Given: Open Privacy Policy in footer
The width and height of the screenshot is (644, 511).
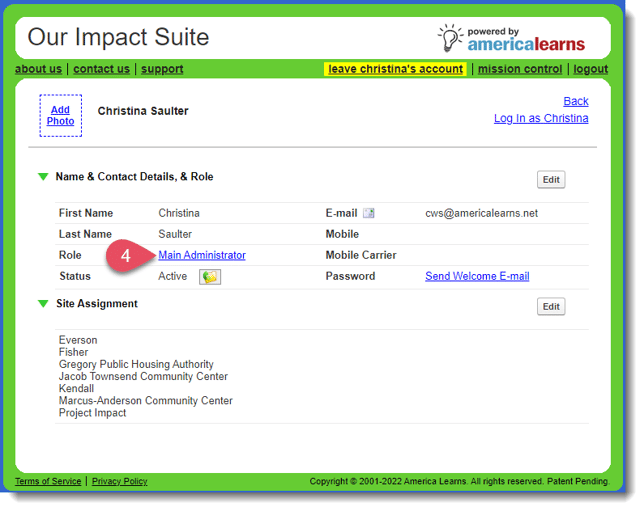Looking at the screenshot, I should click(x=119, y=481).
